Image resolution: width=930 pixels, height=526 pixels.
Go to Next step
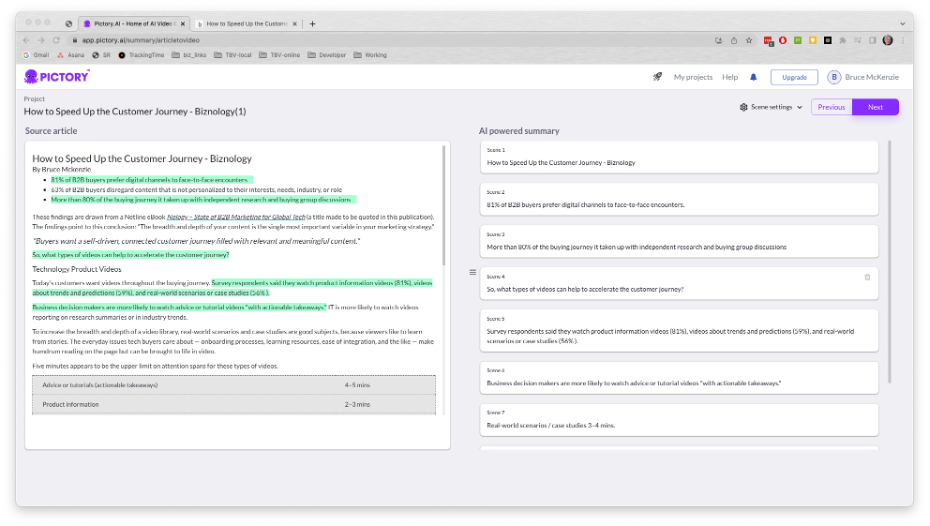[x=875, y=107]
